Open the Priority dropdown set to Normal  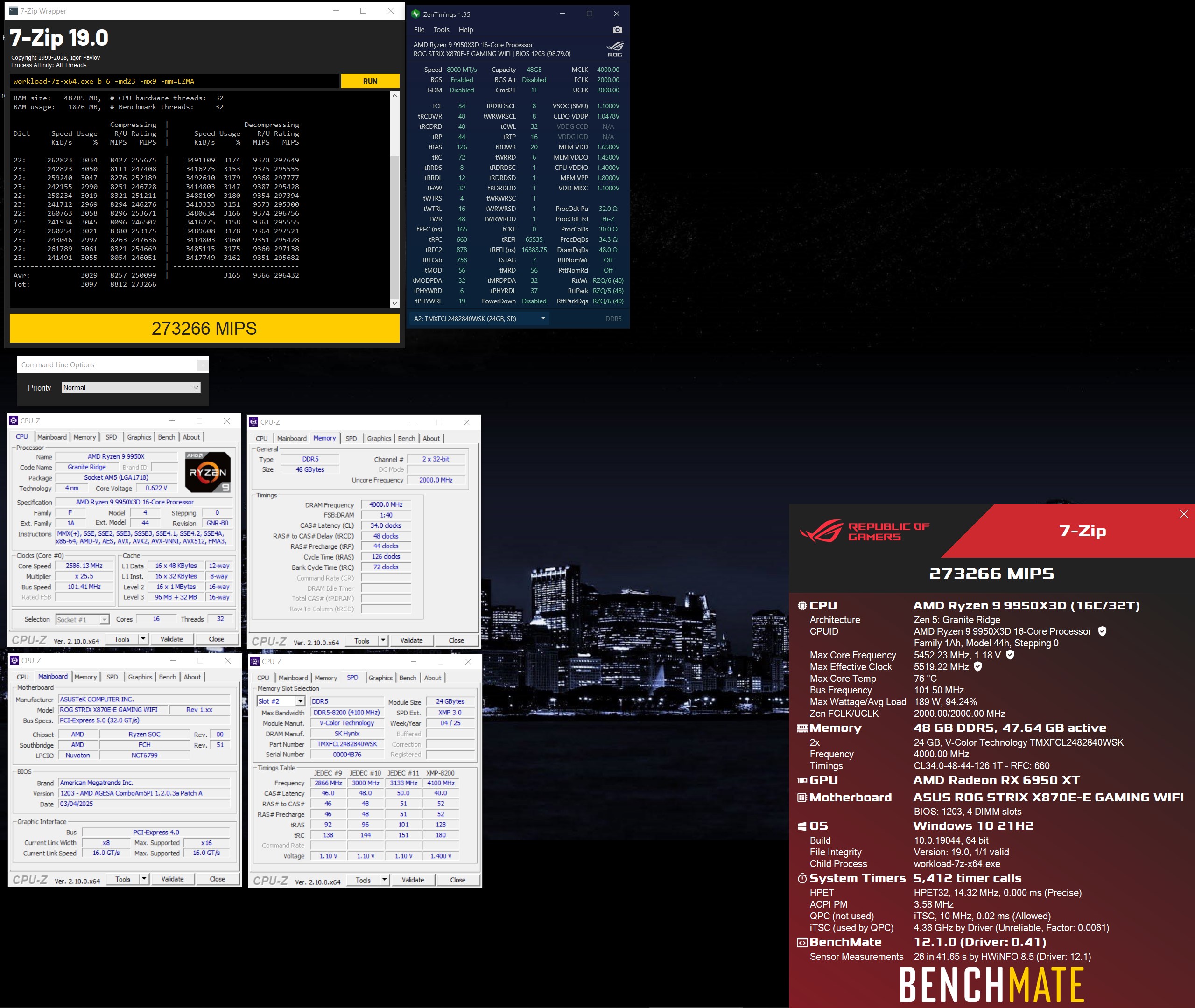(131, 388)
